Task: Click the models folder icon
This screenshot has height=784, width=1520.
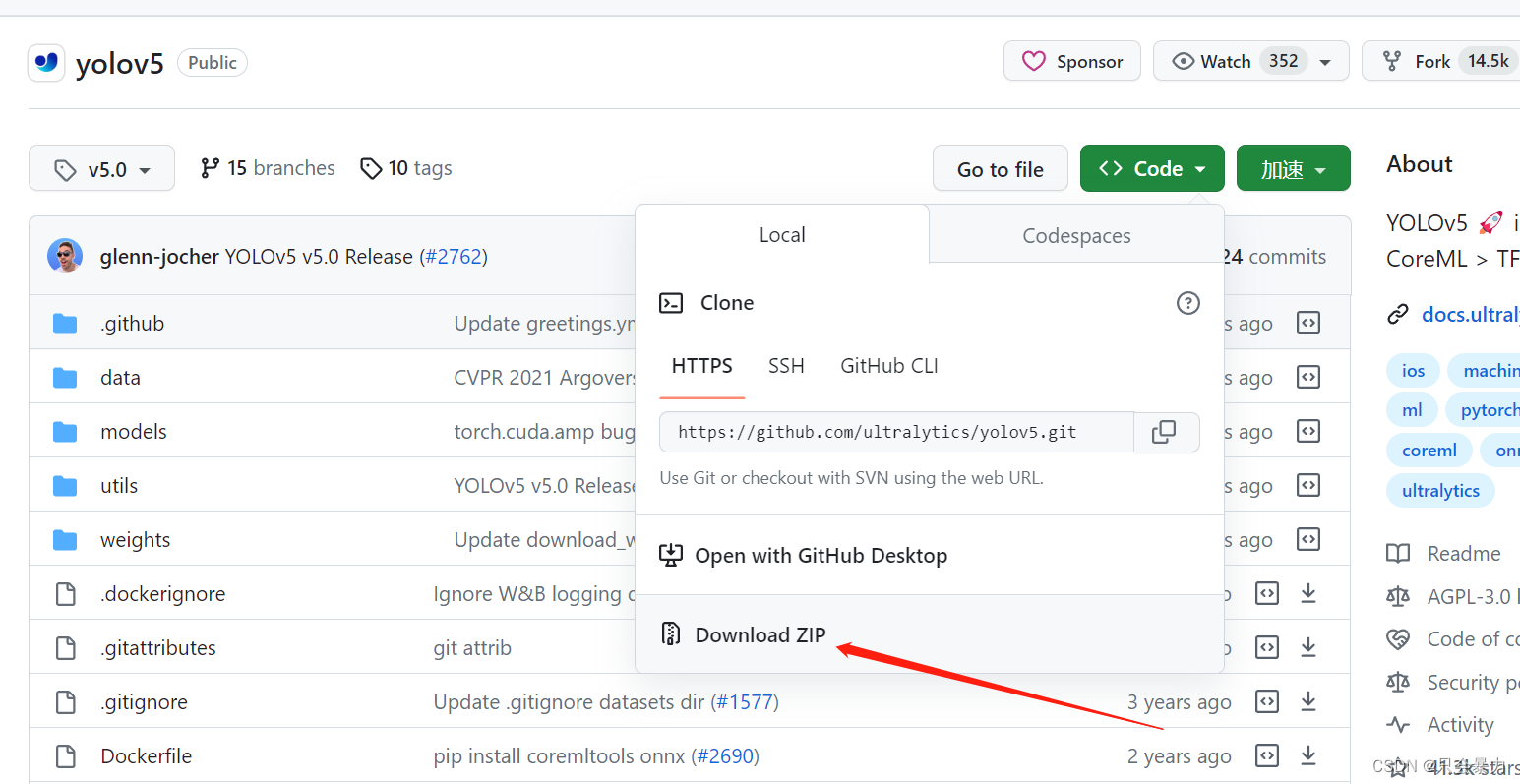Action: pos(65,432)
